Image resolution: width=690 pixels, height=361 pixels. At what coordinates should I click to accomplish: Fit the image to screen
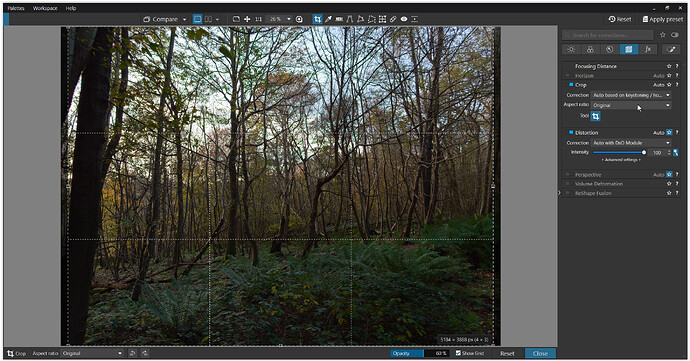(236, 19)
